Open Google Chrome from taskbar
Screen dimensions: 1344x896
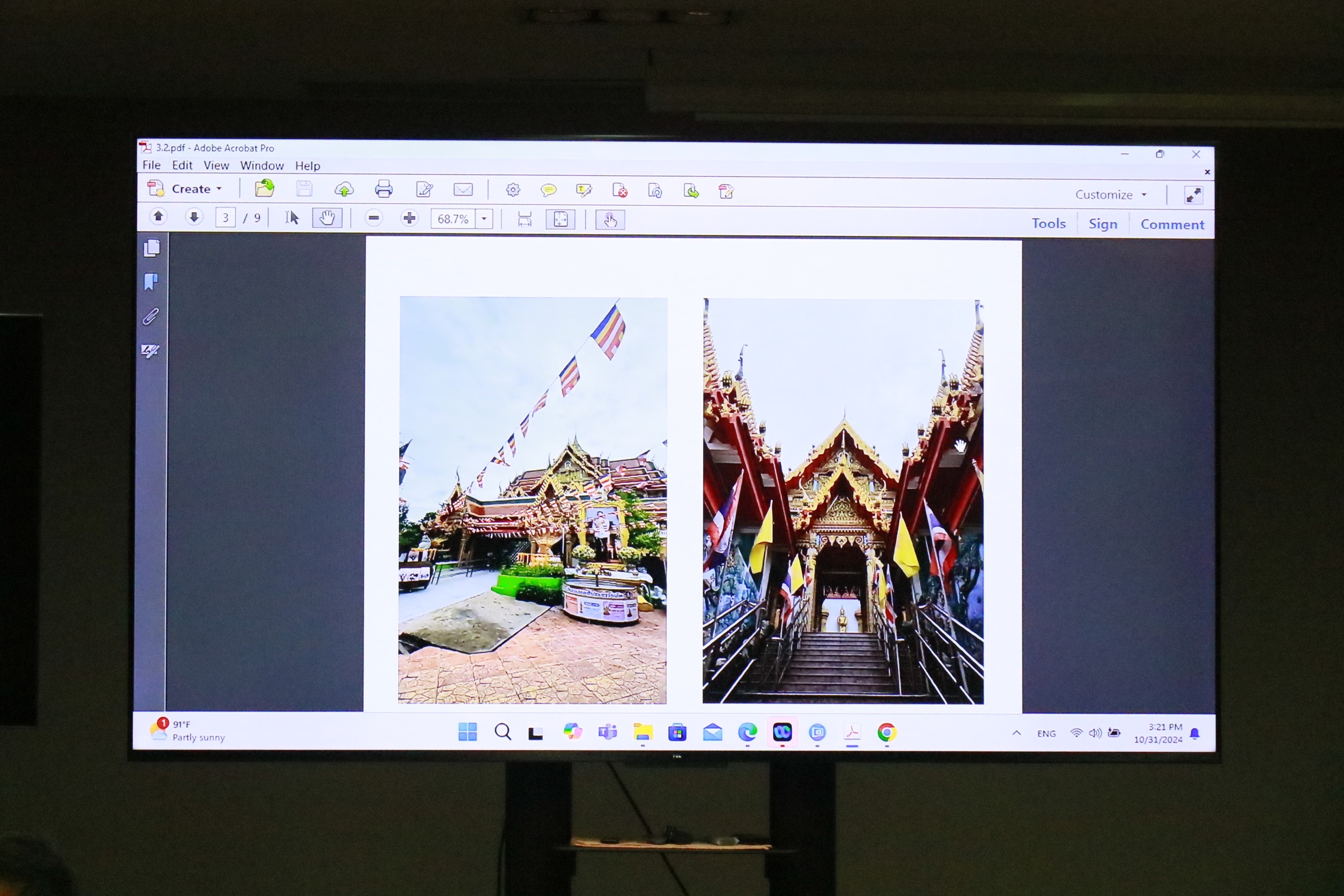click(x=887, y=733)
